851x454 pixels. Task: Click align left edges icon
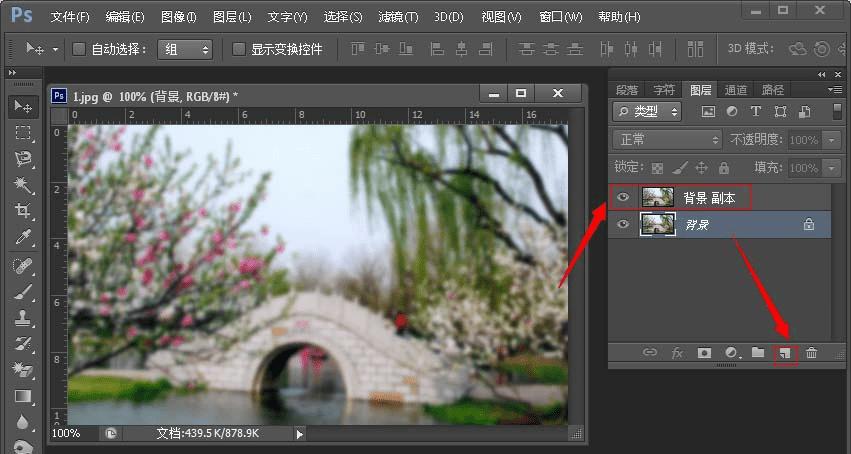tap(437, 49)
